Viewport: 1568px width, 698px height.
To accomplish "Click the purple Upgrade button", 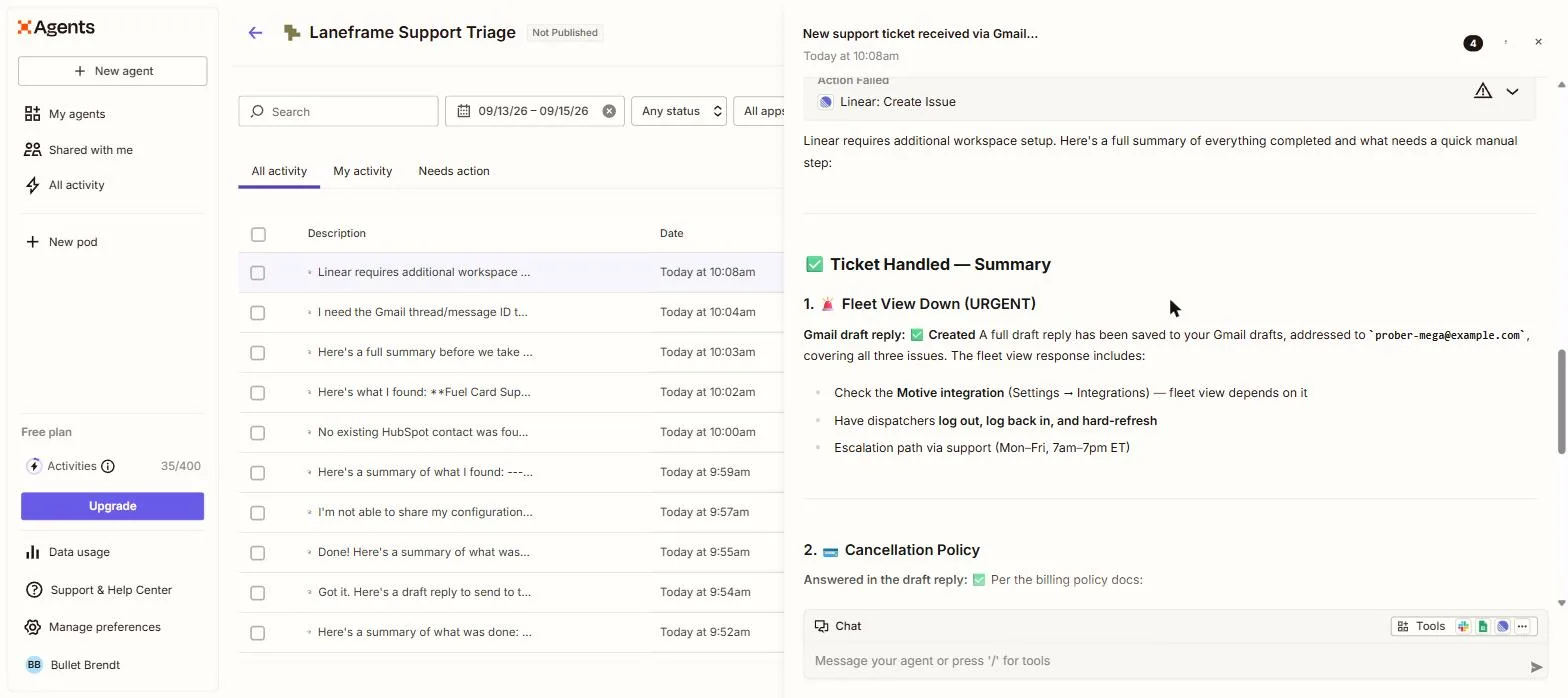I will point(112,506).
